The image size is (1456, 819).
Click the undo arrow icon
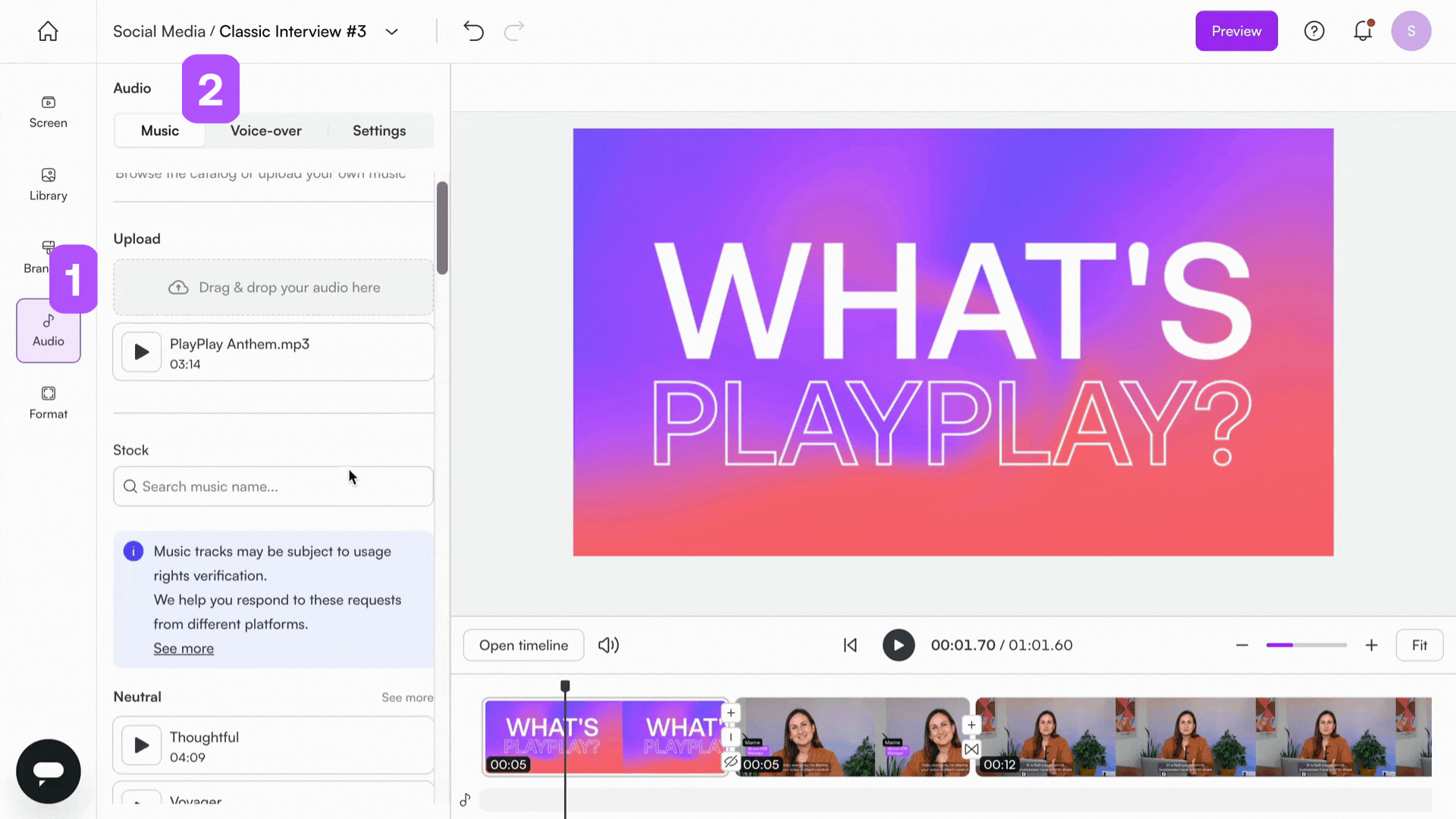tap(473, 31)
